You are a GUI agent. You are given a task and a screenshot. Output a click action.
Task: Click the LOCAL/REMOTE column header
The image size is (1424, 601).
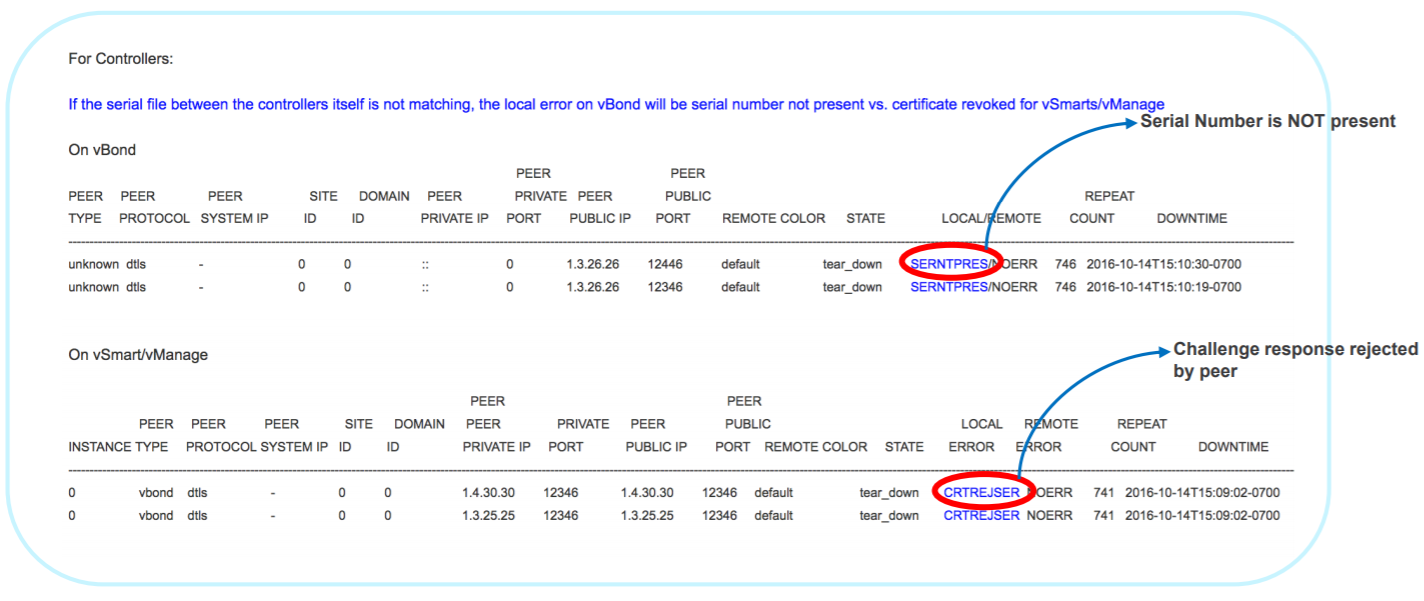pos(990,218)
